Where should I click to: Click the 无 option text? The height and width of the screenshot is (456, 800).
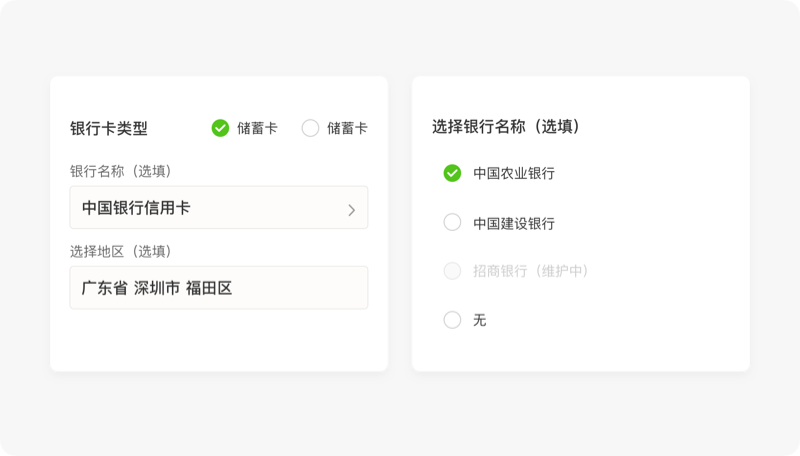click(x=480, y=320)
